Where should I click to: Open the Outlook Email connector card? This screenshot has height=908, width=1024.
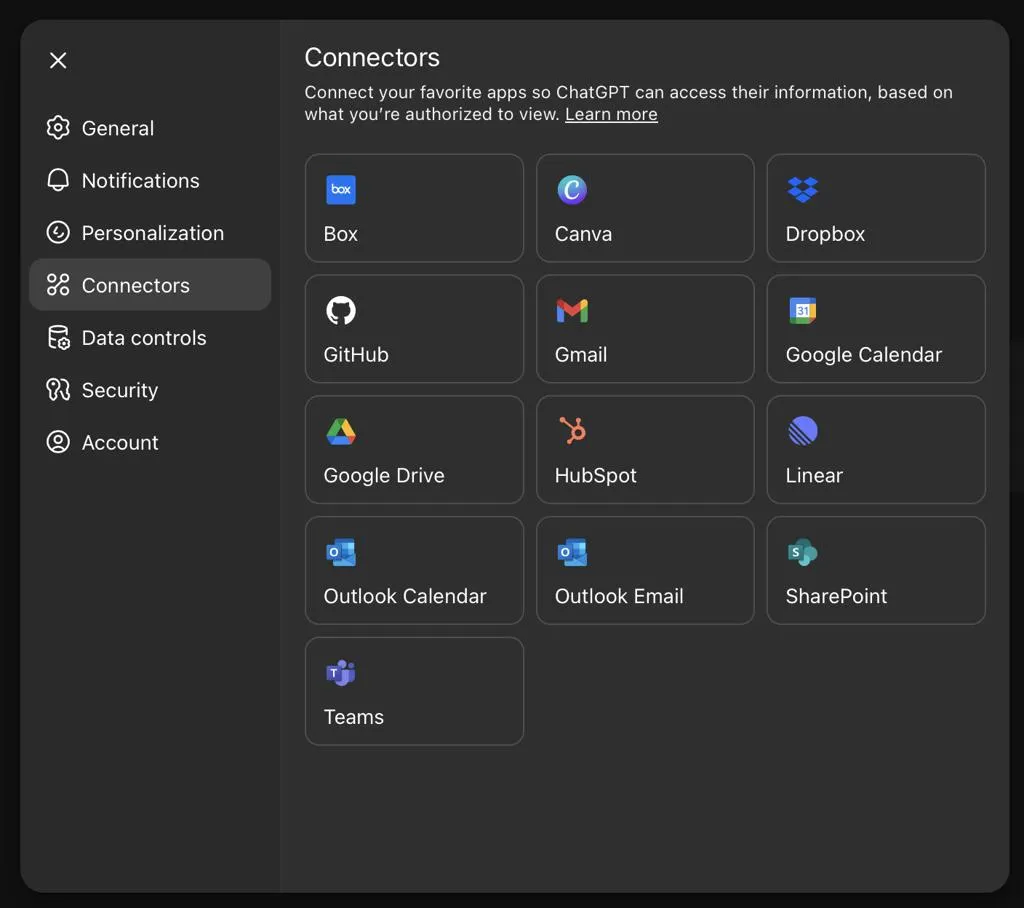pyautogui.click(x=645, y=570)
